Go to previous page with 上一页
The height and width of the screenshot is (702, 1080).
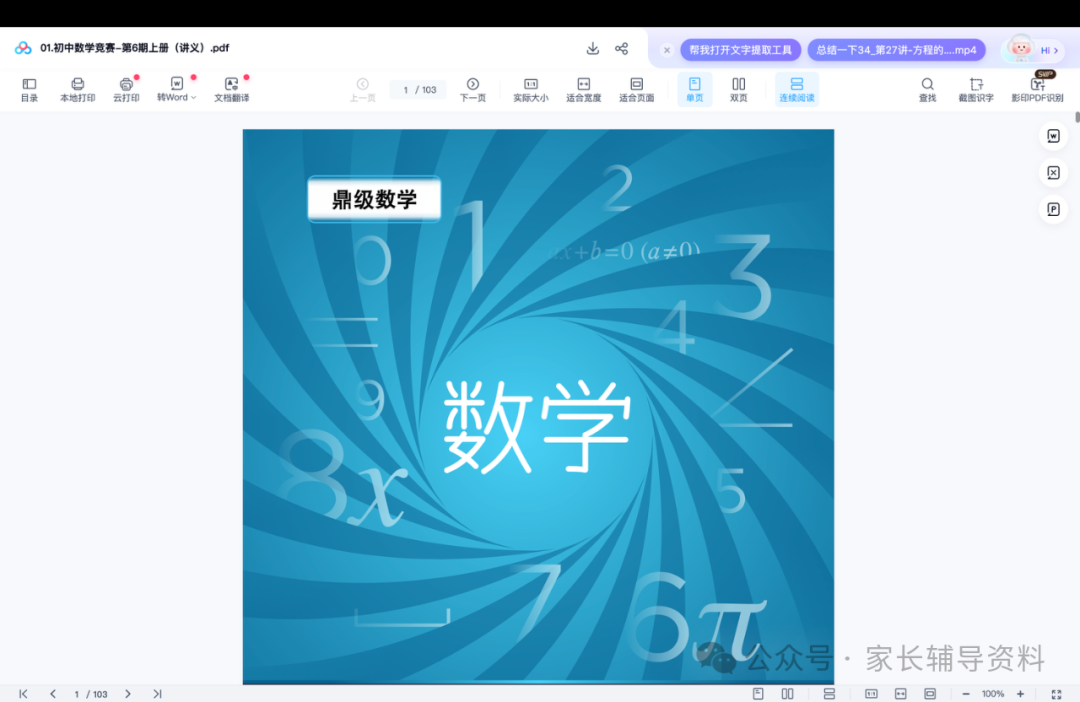pyautogui.click(x=362, y=90)
